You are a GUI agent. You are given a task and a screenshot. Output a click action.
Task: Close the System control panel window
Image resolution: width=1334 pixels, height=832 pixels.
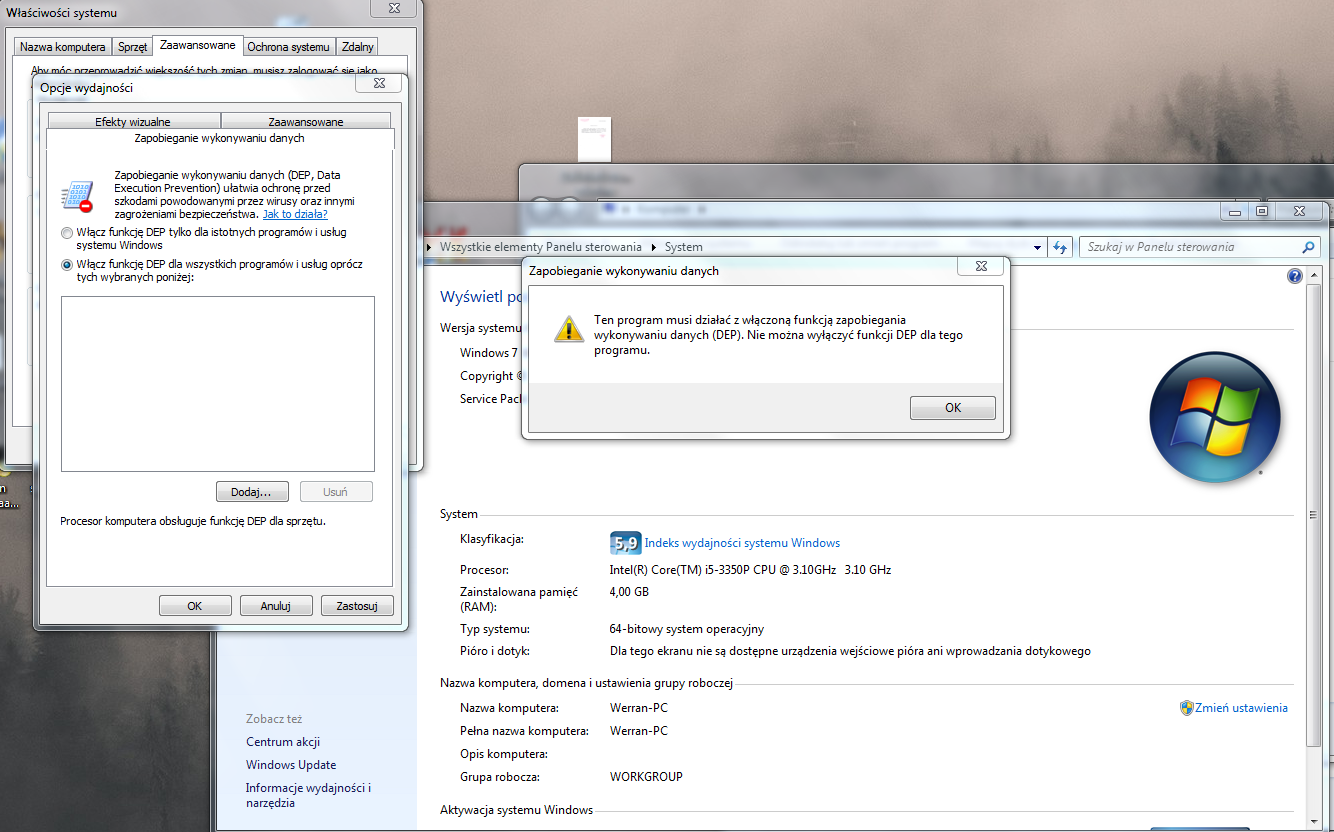click(x=1298, y=211)
